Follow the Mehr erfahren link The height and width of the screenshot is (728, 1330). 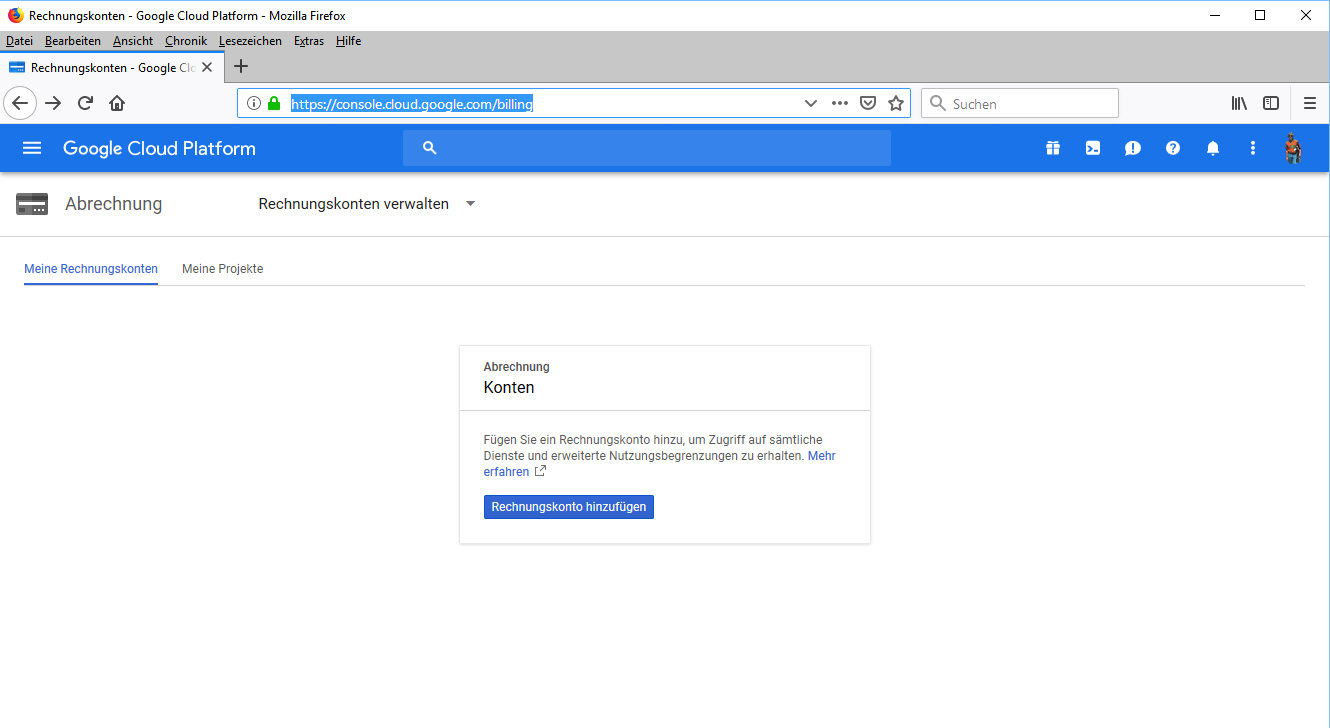821,456
